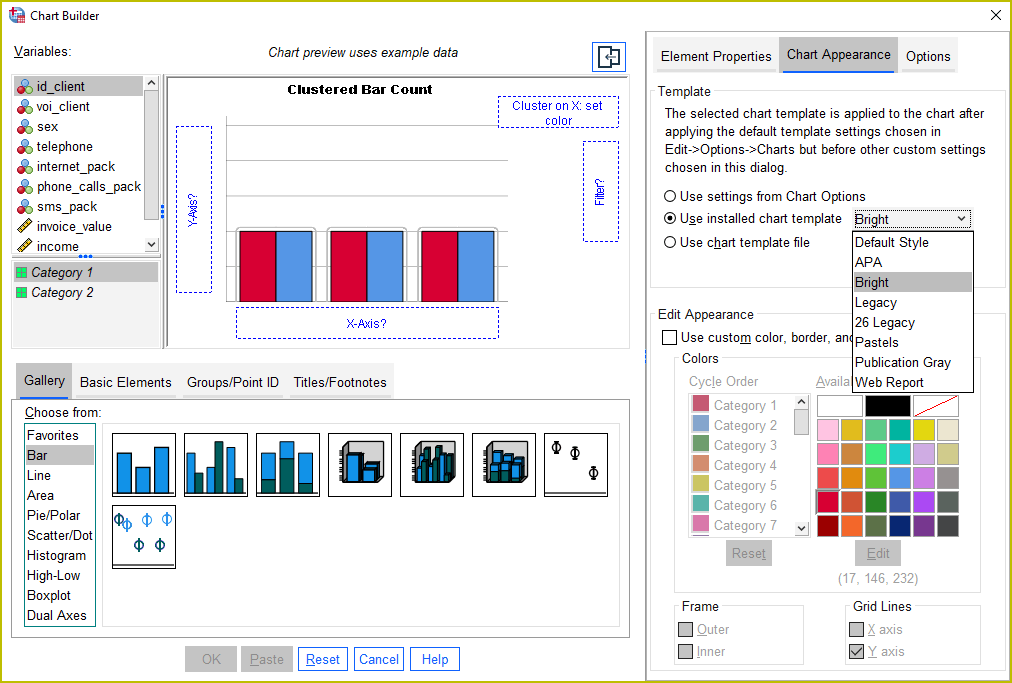The height and width of the screenshot is (683, 1012).
Task: Click the nominal icon beside id_client
Action: pyautogui.click(x=25, y=87)
